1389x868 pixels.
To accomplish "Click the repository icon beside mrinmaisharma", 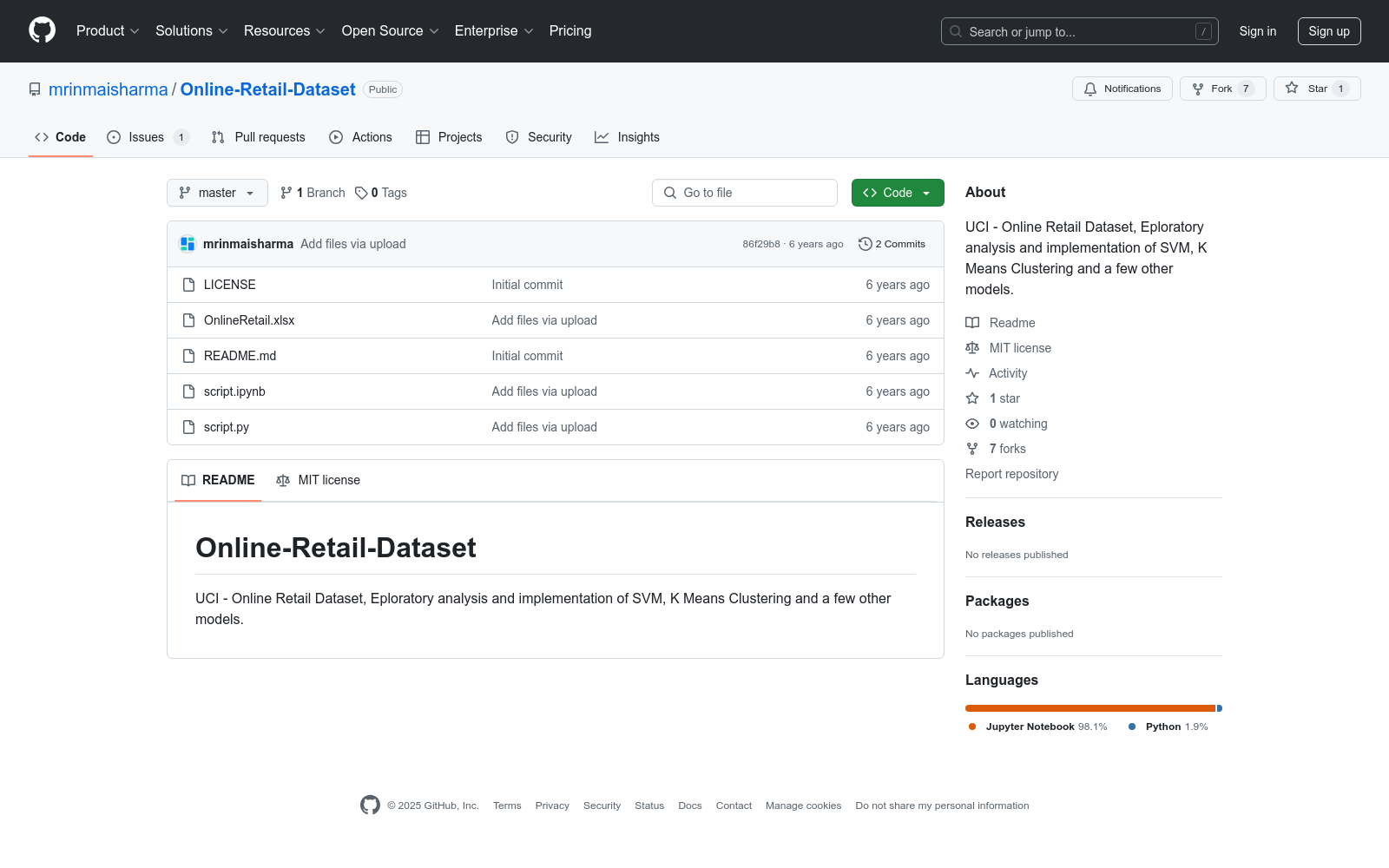I will click(35, 89).
